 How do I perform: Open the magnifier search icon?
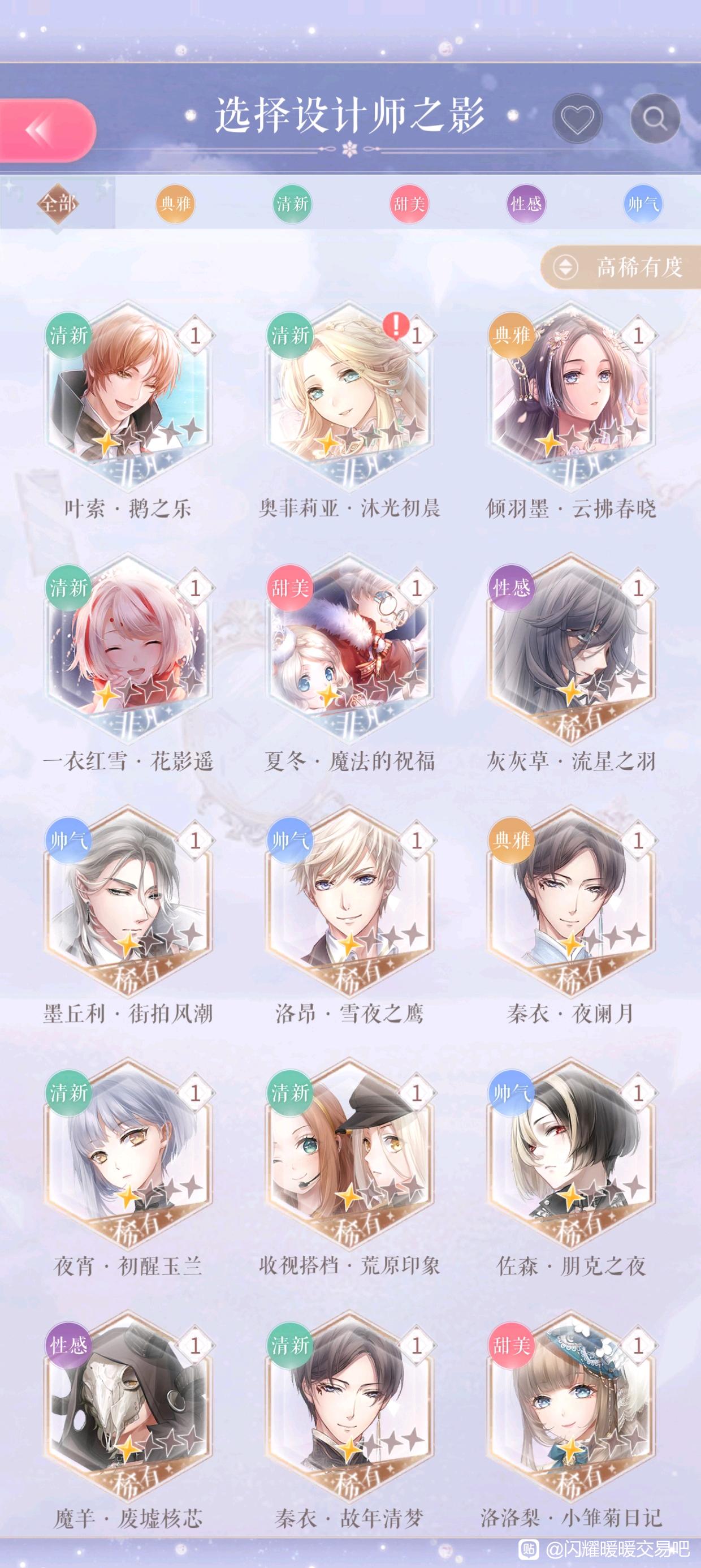[655, 118]
